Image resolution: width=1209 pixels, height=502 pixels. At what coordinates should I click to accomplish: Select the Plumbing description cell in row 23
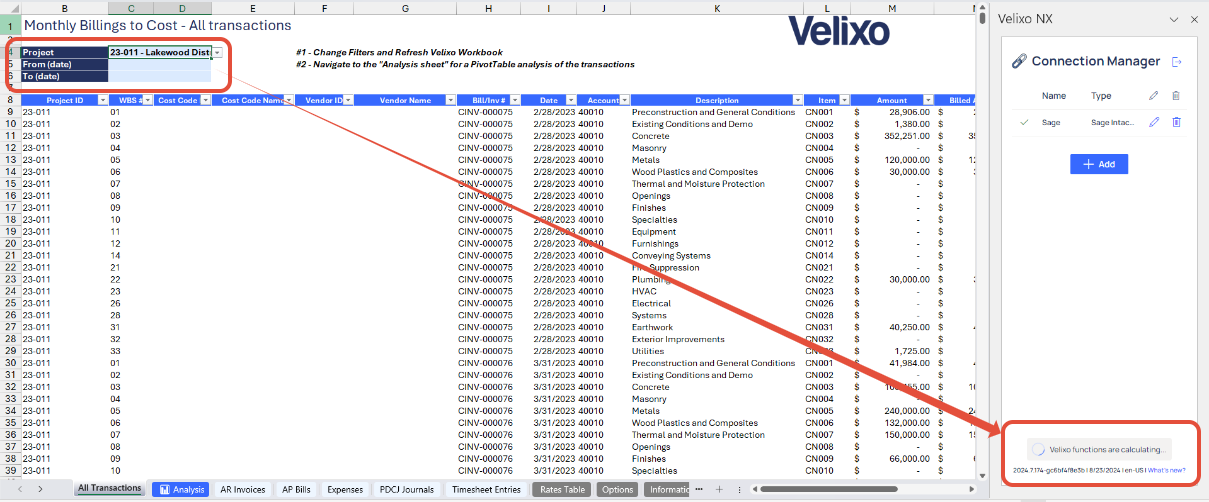tap(717, 280)
